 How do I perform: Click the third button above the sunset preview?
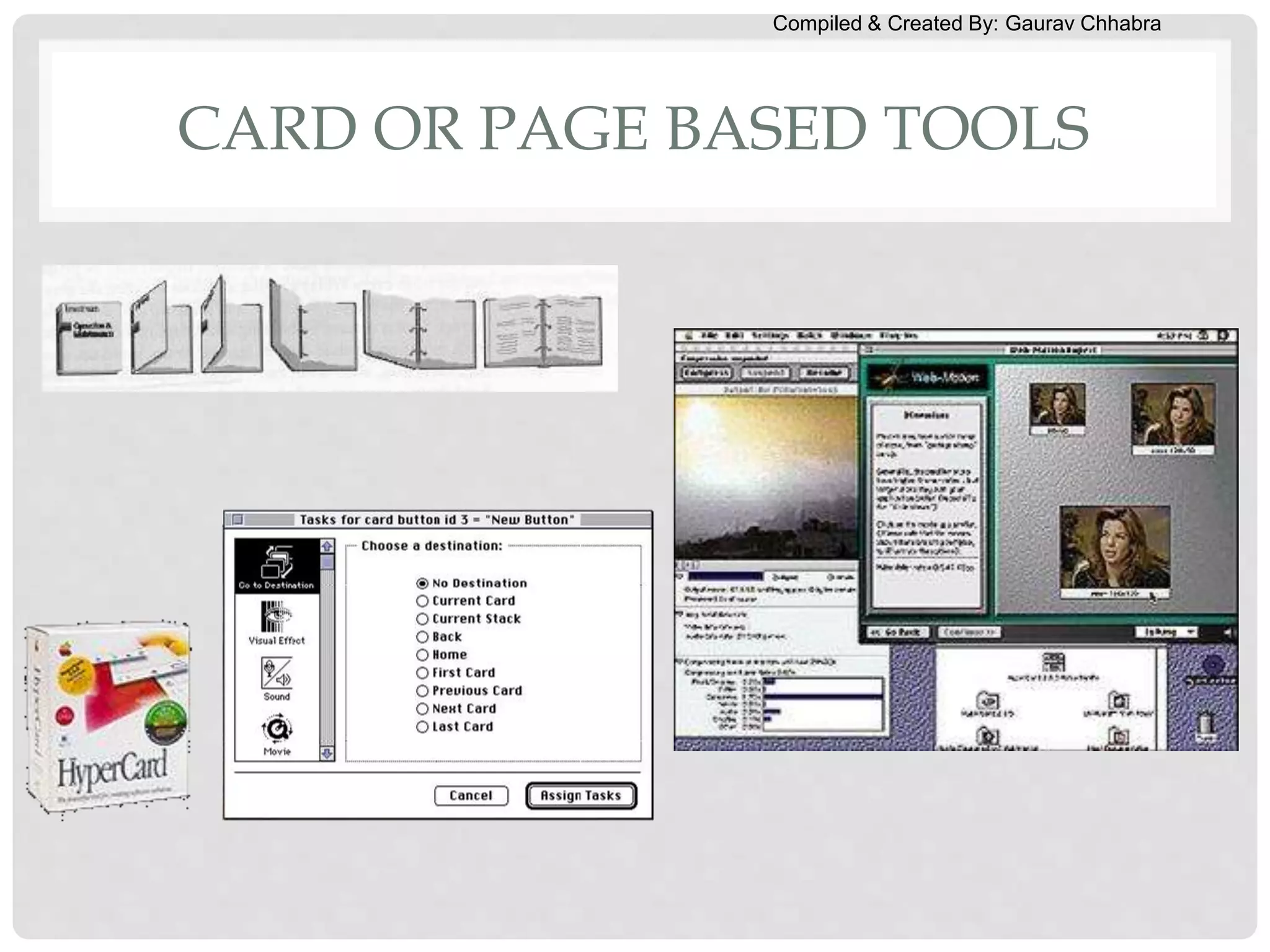pyautogui.click(x=823, y=372)
